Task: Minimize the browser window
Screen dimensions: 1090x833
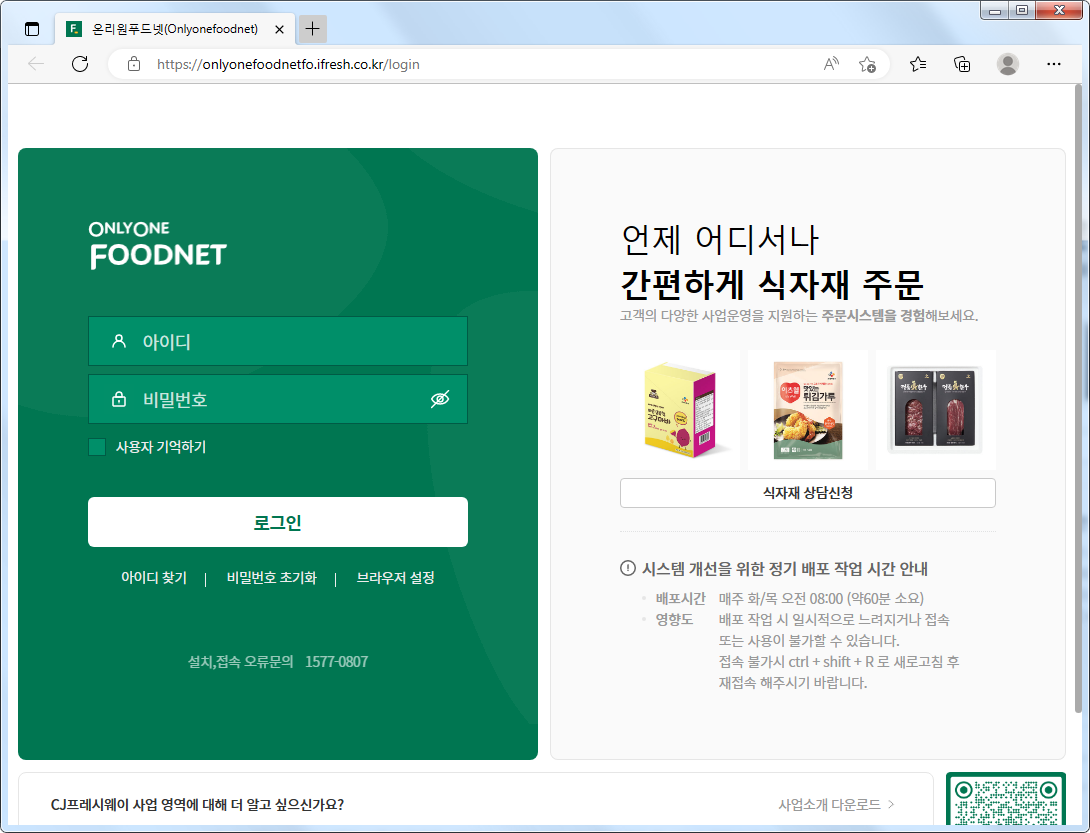Action: 995,10
